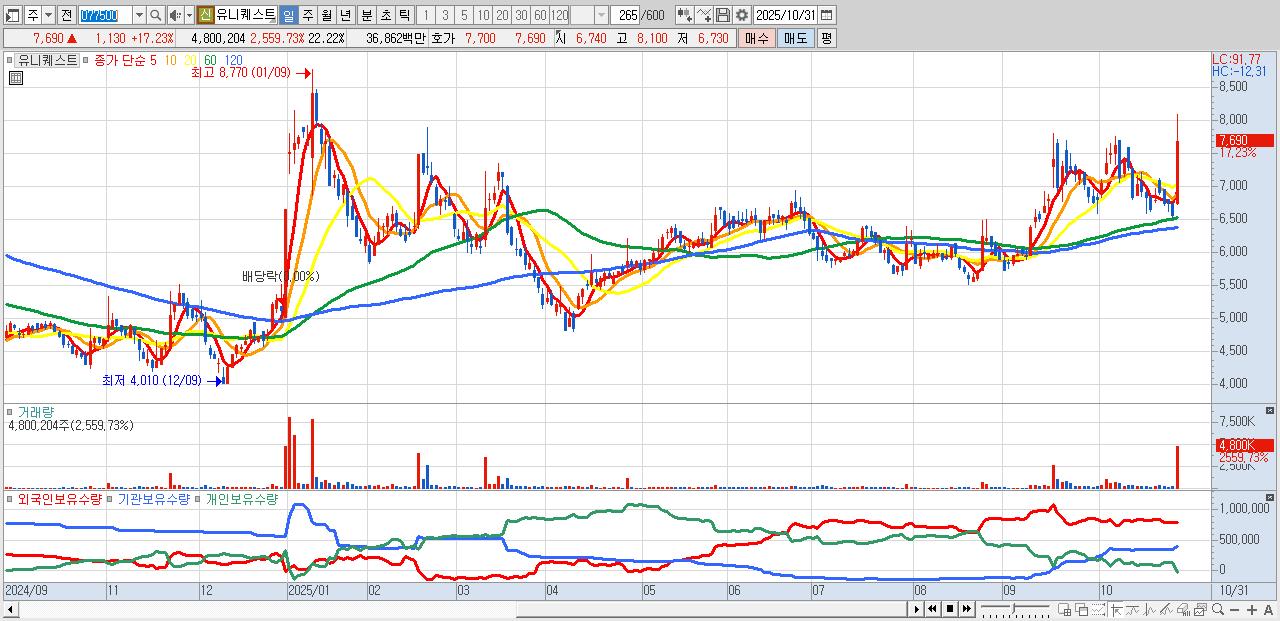
Task: Click the stop button in bottom controls
Action: (950, 609)
